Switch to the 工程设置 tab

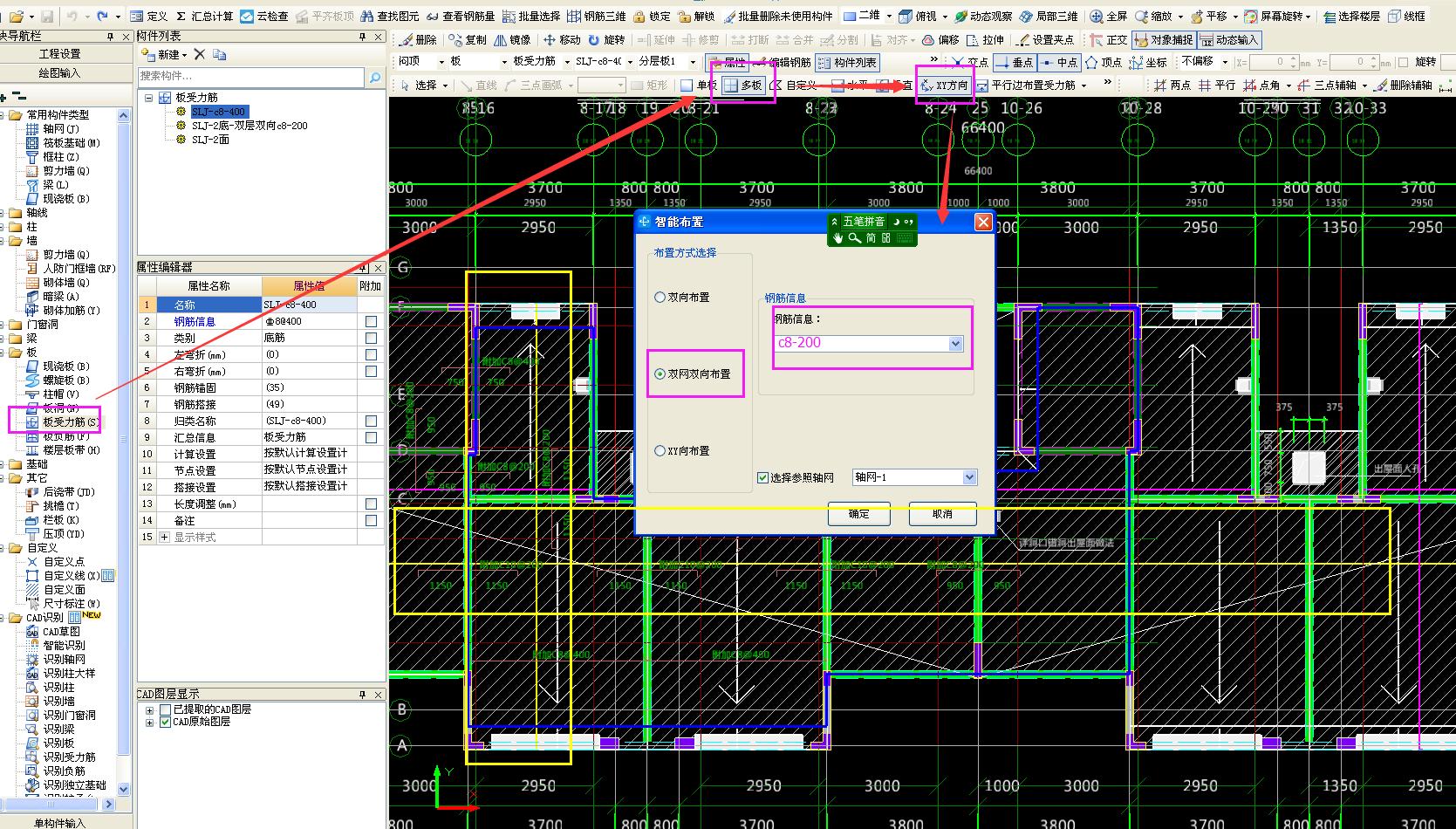click(59, 54)
